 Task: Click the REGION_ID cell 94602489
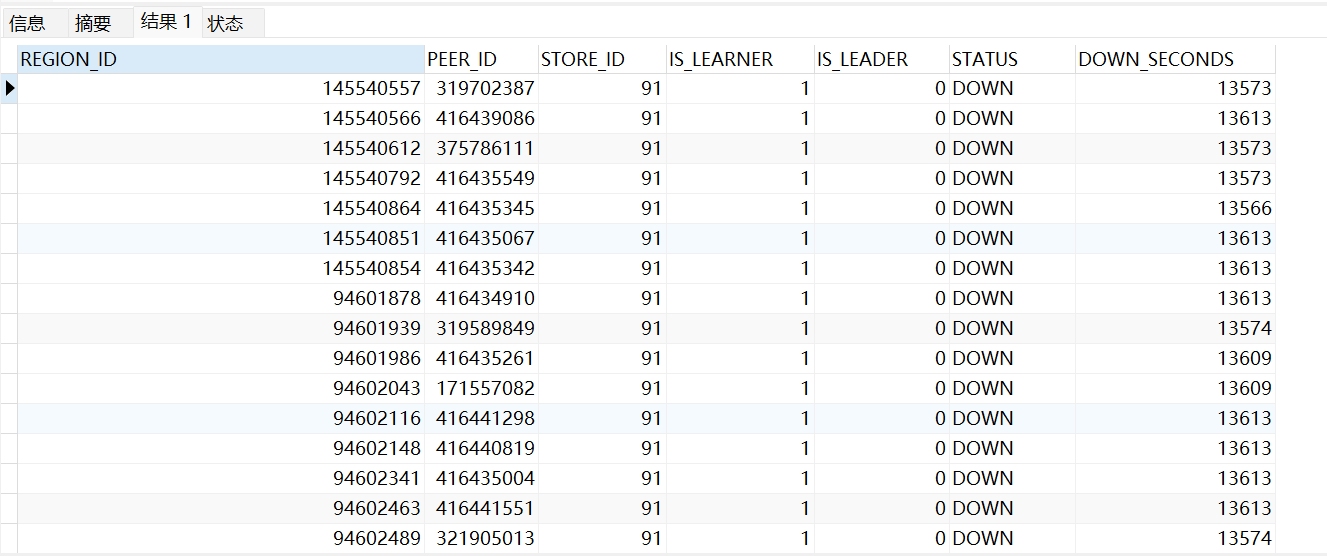[x=376, y=538]
